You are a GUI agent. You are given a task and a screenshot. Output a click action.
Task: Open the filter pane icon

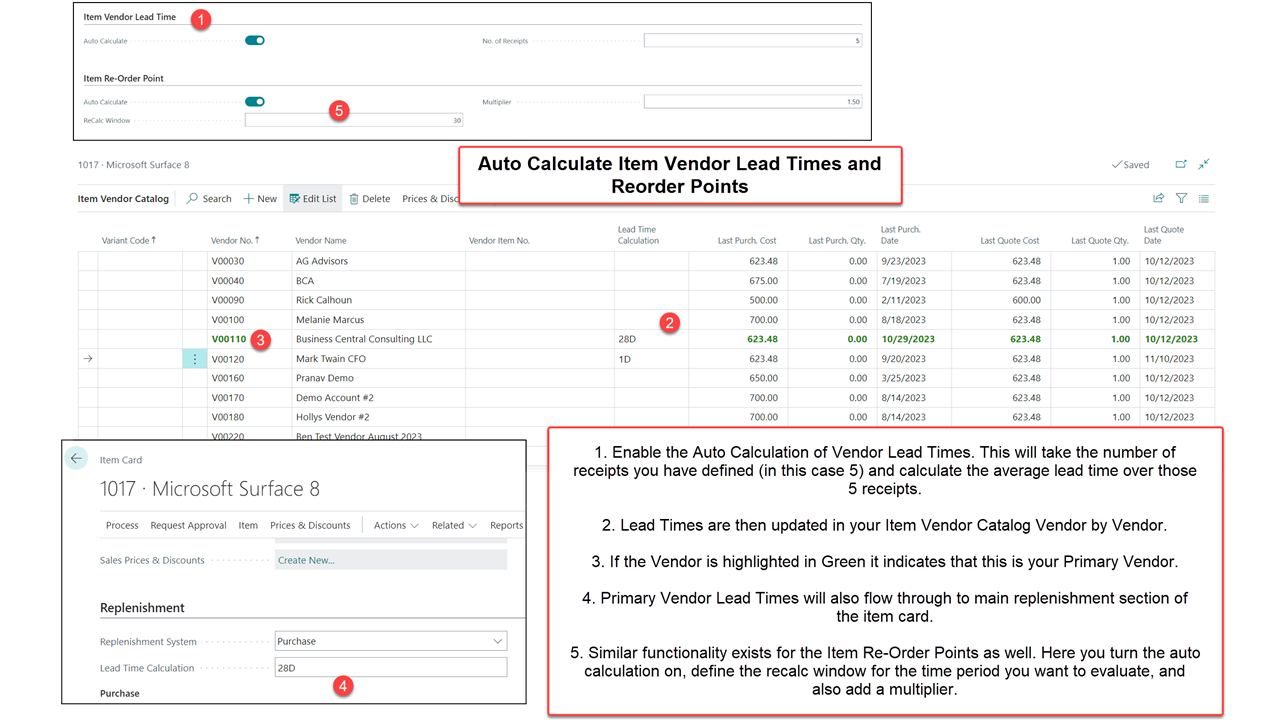[1182, 199]
